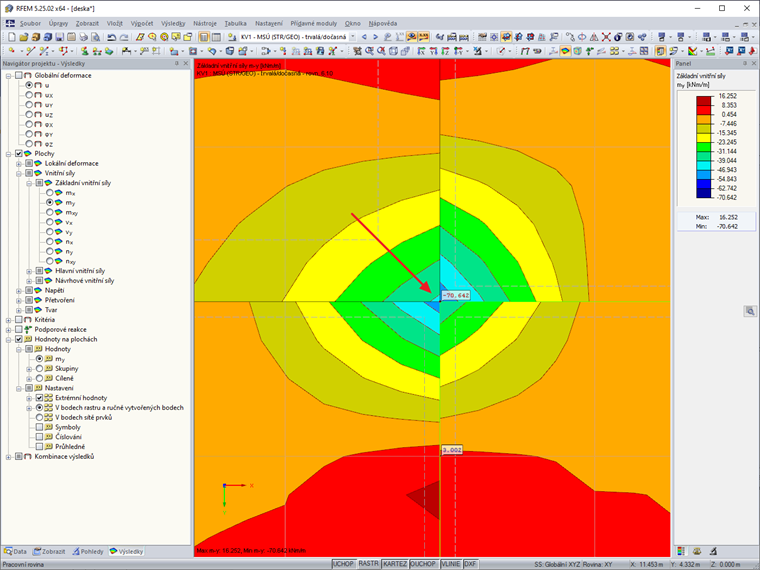Screen dimensions: 760x570
Task: Toggle the Extrémní hodnoty checkbox
Action: click(40, 397)
